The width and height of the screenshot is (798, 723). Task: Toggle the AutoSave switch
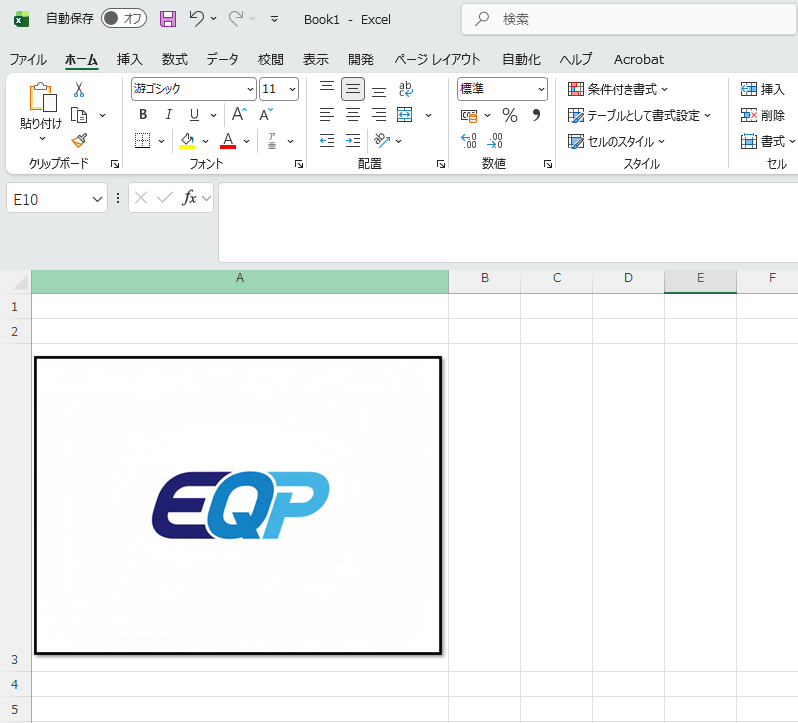[x=124, y=19]
